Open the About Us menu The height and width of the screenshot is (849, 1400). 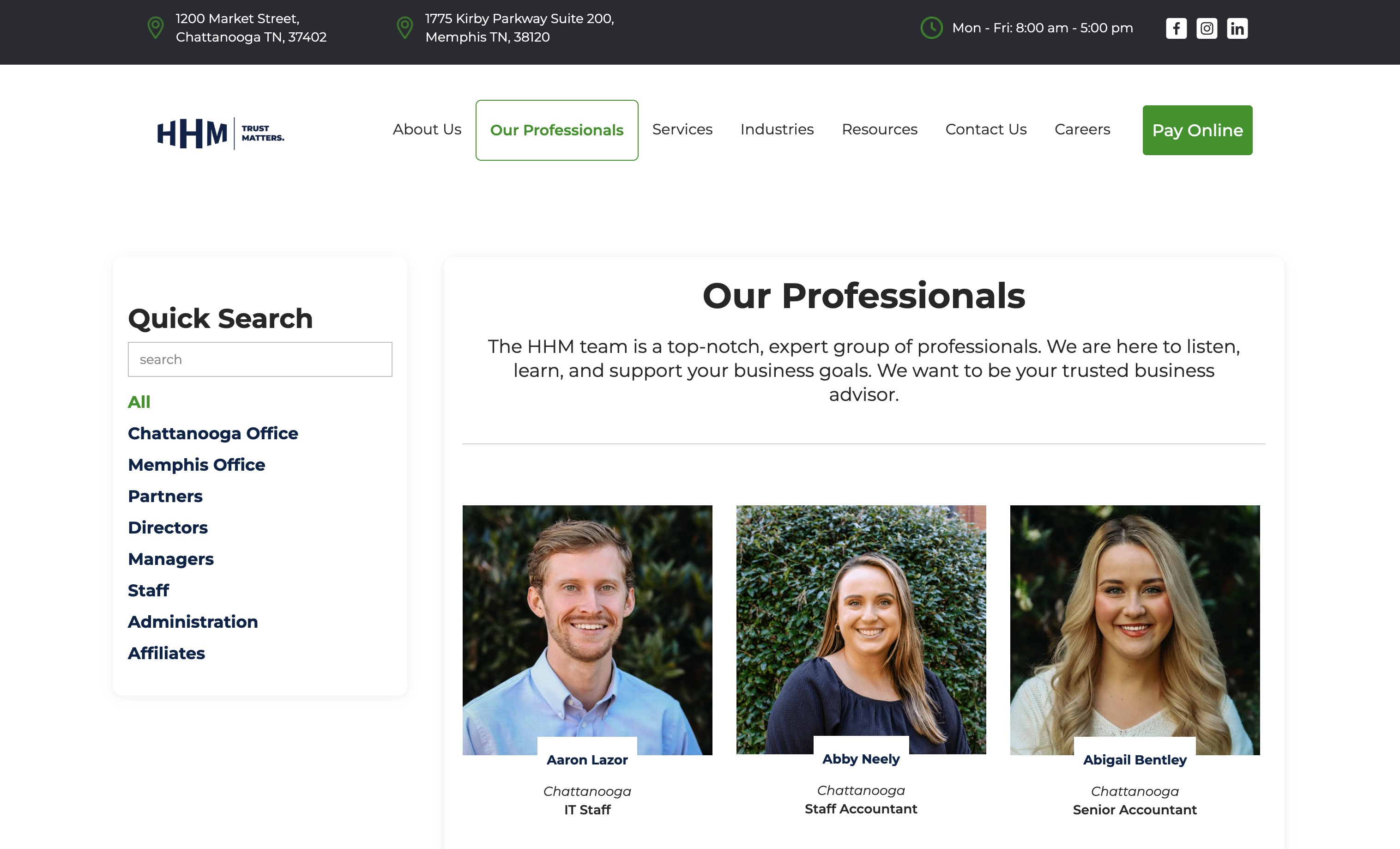(x=427, y=129)
